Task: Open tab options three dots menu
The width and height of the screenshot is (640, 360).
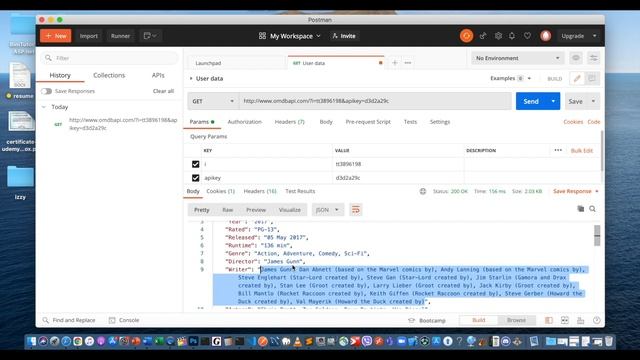Action: (408, 63)
